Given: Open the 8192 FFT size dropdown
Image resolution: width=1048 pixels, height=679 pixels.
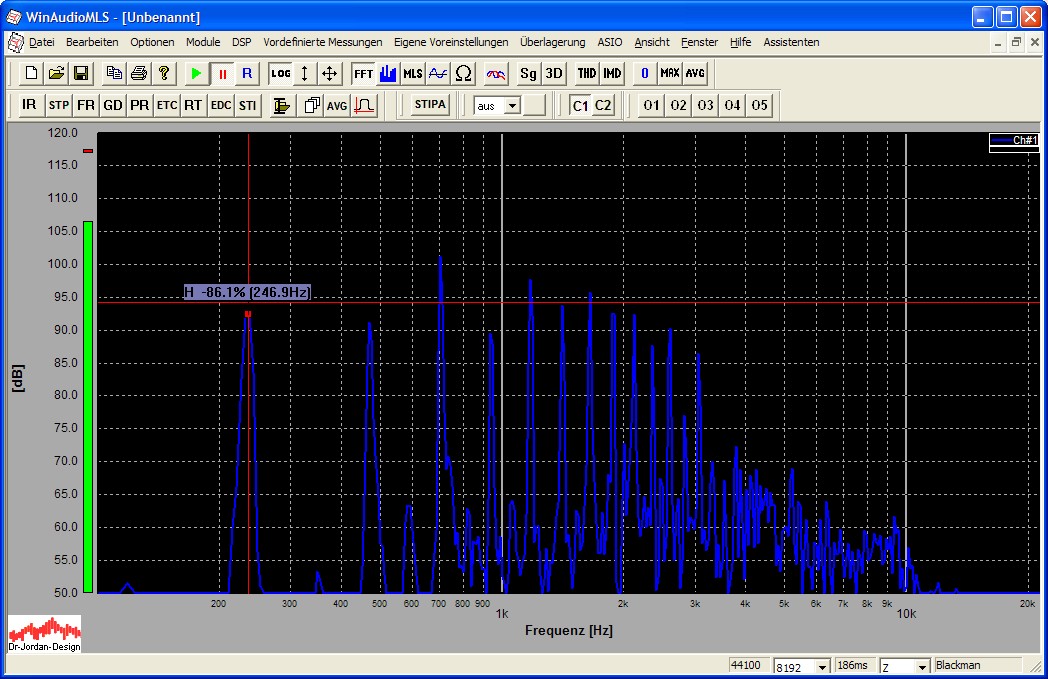Looking at the screenshot, I should tap(823, 667).
